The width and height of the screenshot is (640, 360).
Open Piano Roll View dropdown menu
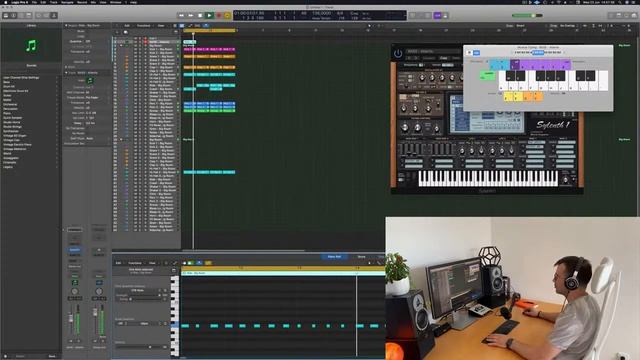(152, 263)
